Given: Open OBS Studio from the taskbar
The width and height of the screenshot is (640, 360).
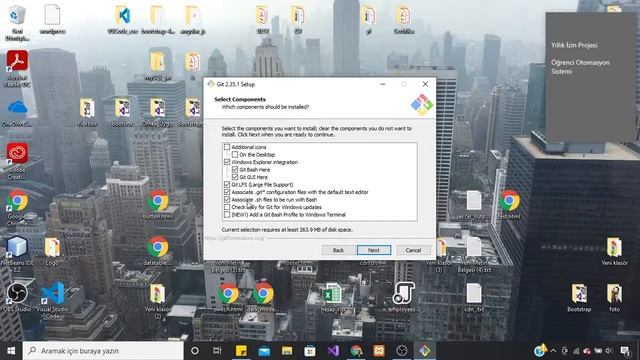Looking at the screenshot, I should click(402, 351).
